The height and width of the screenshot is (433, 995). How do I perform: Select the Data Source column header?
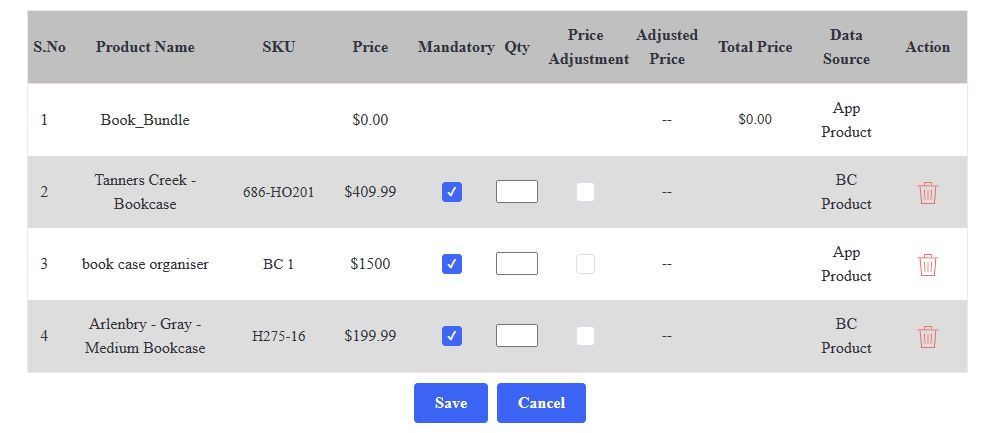(847, 47)
